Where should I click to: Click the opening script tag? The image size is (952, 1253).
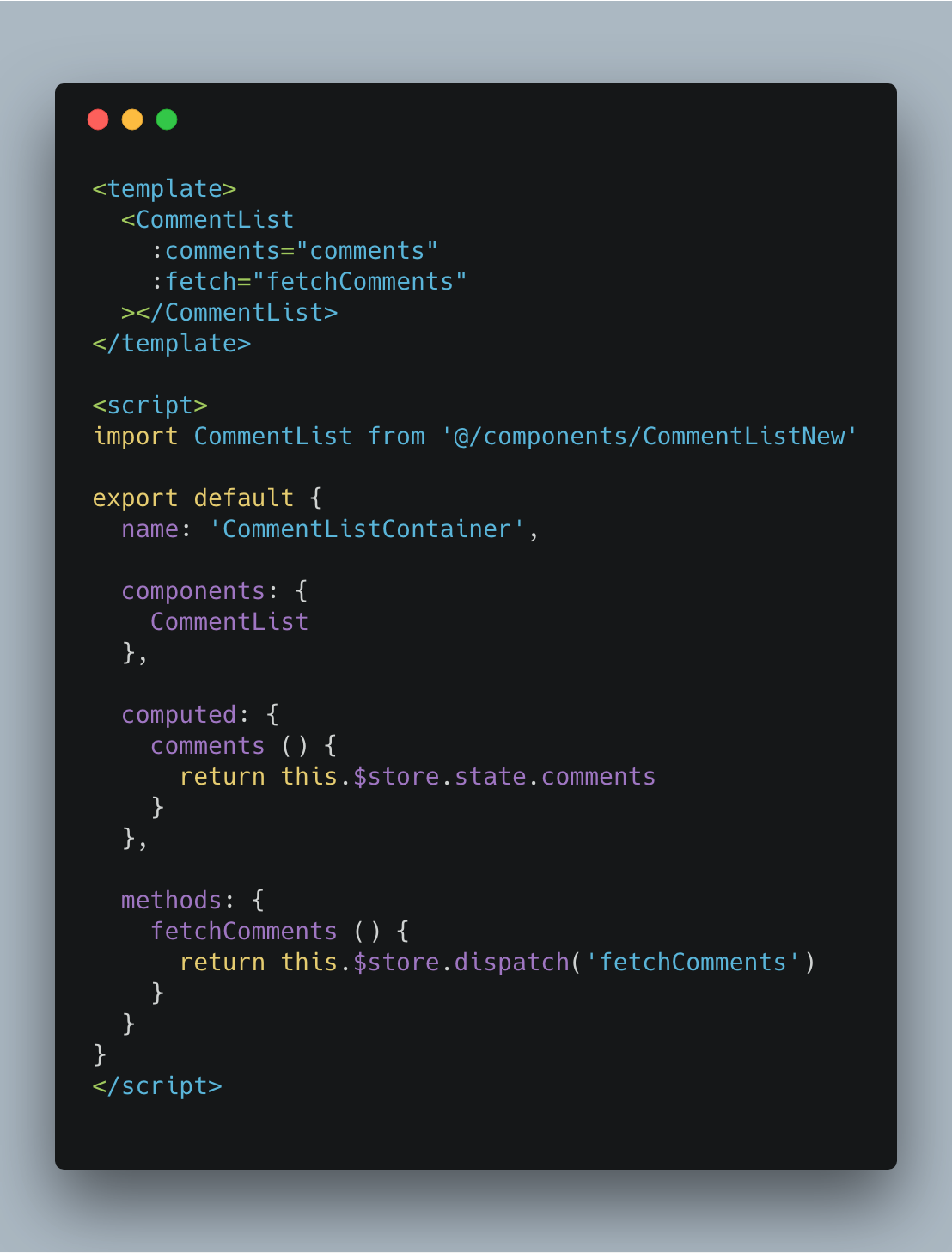click(x=150, y=406)
